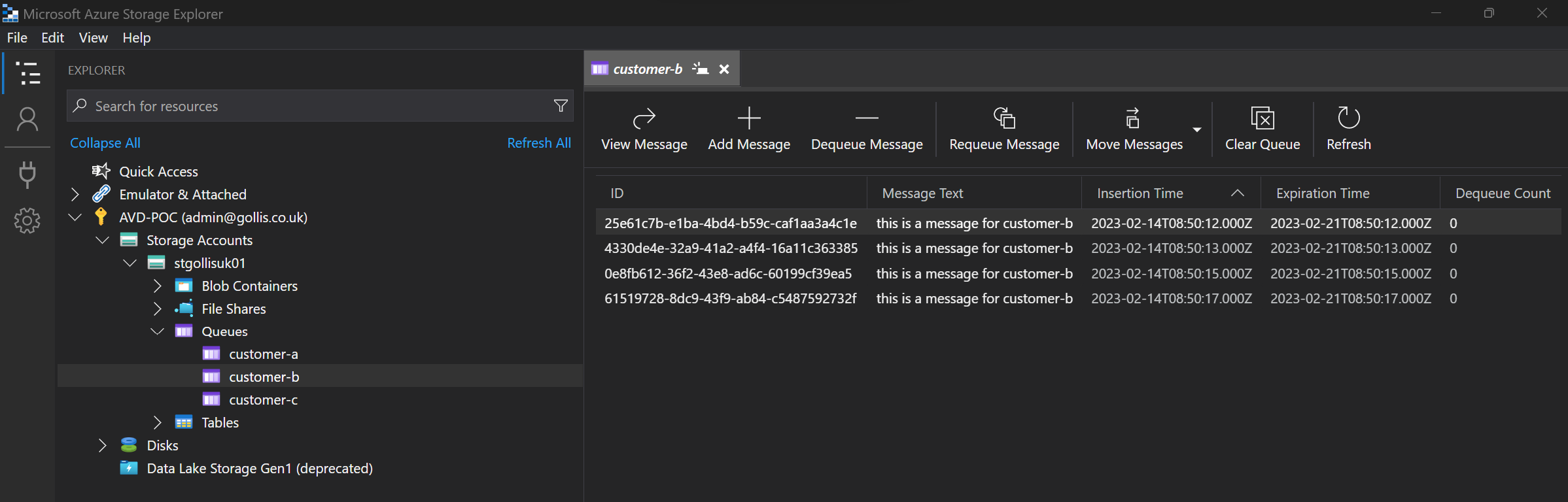
Task: Click the Clear Queue icon
Action: pos(1262,118)
